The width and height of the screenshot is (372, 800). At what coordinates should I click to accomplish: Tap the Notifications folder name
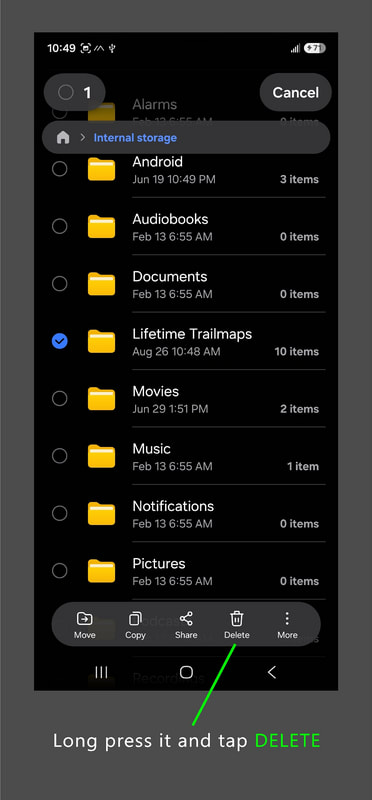[x=173, y=506]
